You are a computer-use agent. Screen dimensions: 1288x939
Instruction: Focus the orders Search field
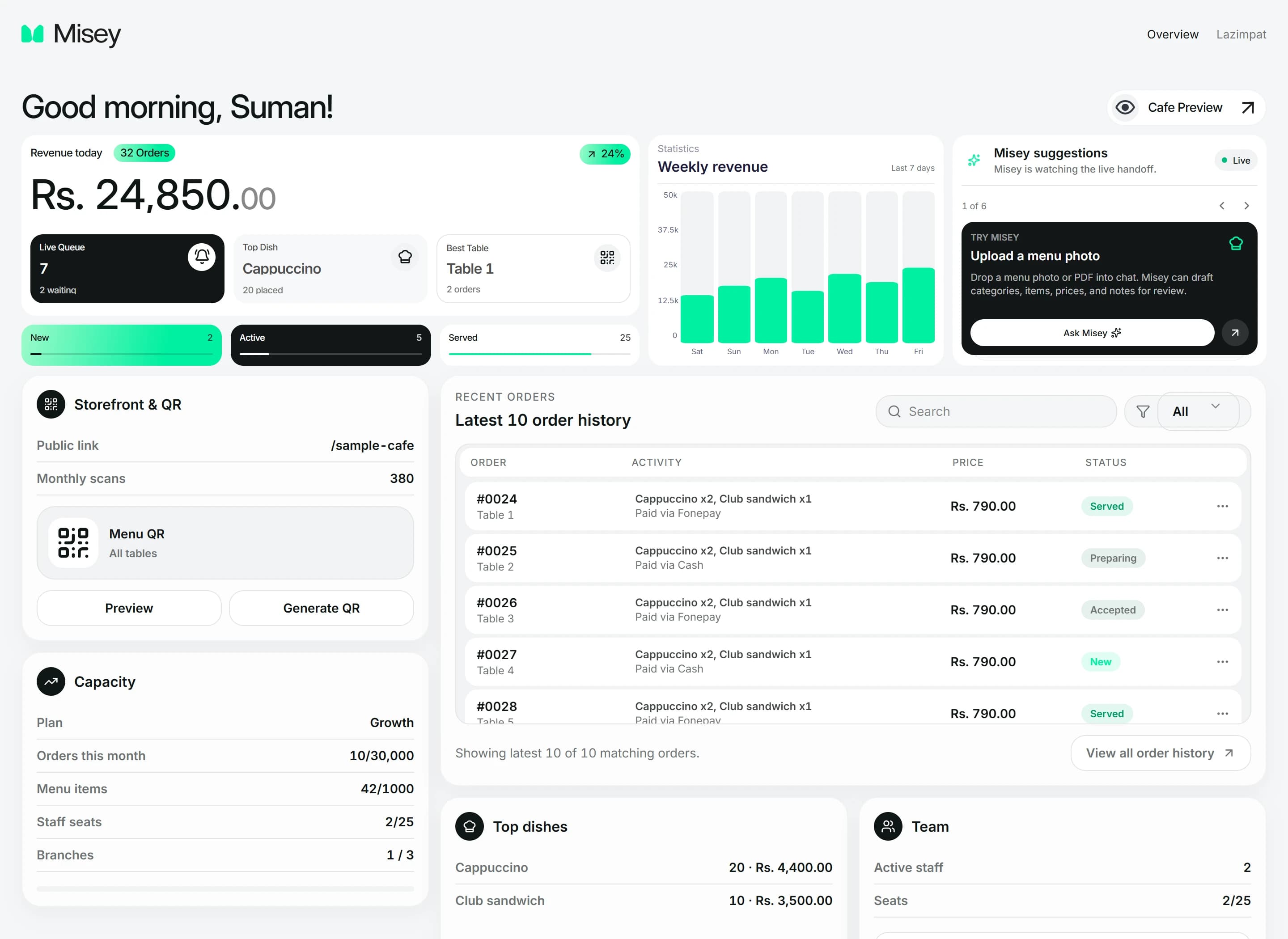tap(996, 411)
